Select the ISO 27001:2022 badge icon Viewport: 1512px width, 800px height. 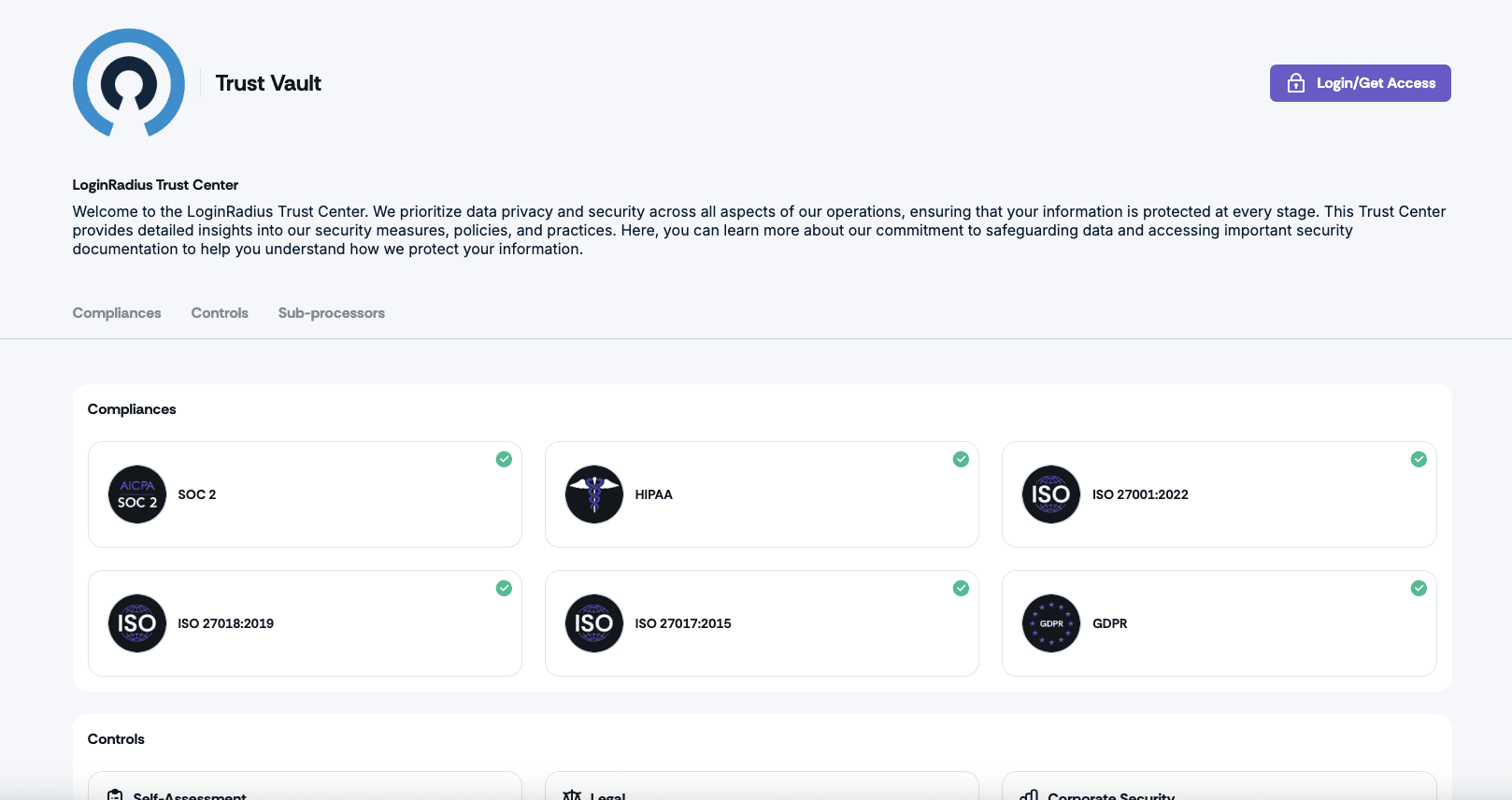(x=1050, y=494)
